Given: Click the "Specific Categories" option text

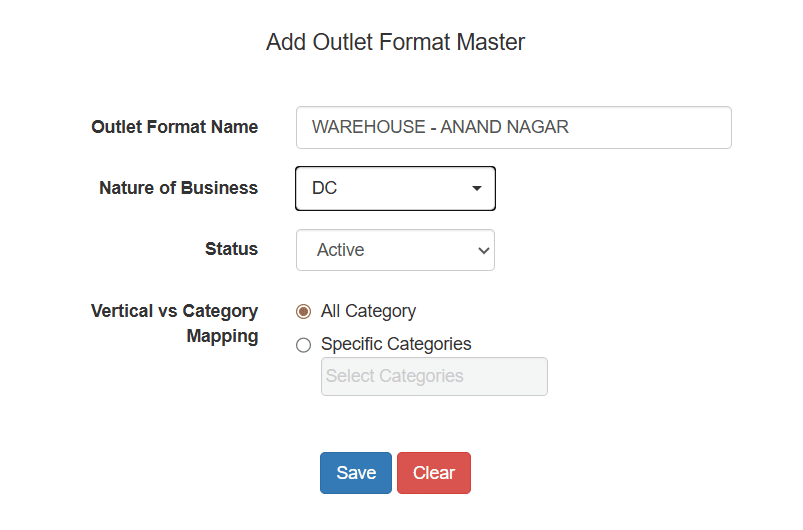Looking at the screenshot, I should [396, 344].
